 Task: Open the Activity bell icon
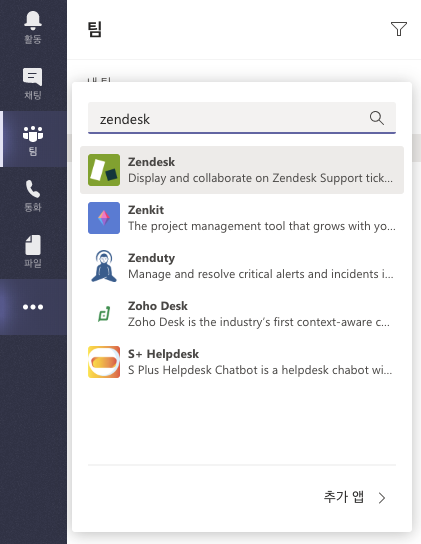[x=33, y=20]
